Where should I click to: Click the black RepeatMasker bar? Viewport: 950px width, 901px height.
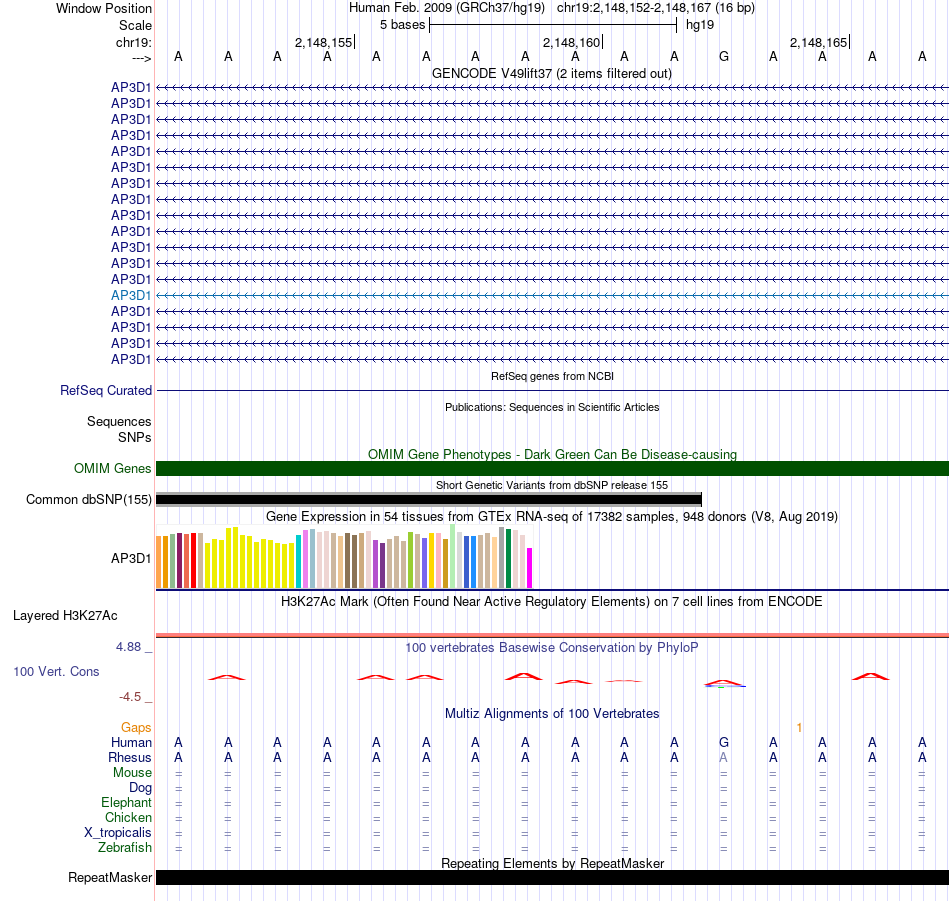coord(553,877)
